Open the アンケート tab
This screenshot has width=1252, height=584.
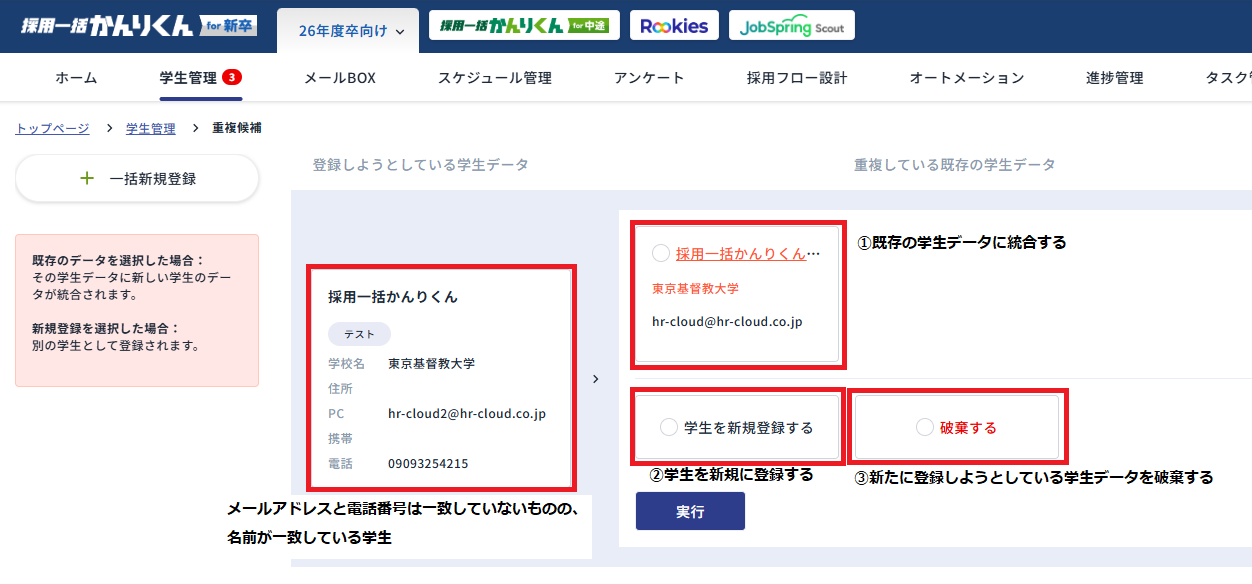pyautogui.click(x=649, y=77)
